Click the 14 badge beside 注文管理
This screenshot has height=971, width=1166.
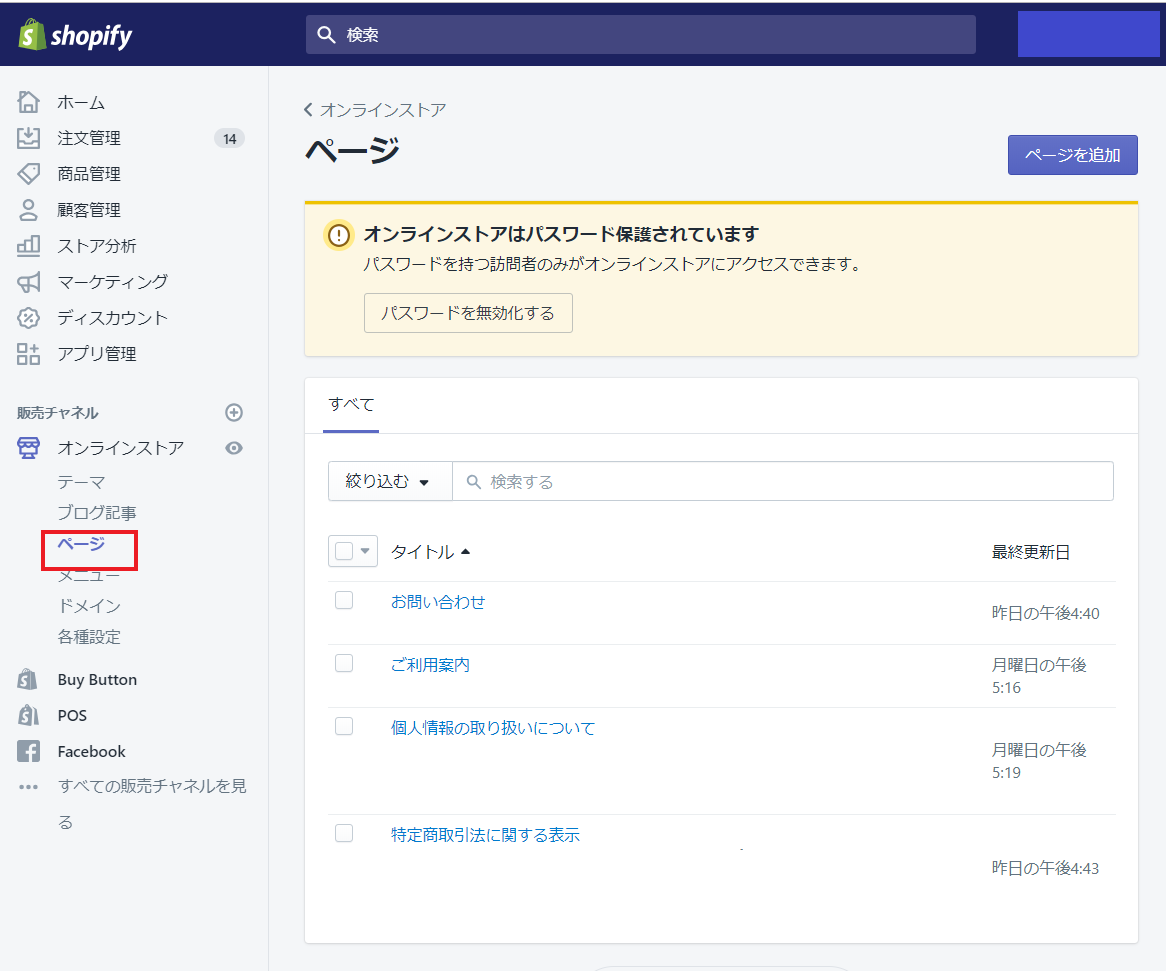click(229, 138)
